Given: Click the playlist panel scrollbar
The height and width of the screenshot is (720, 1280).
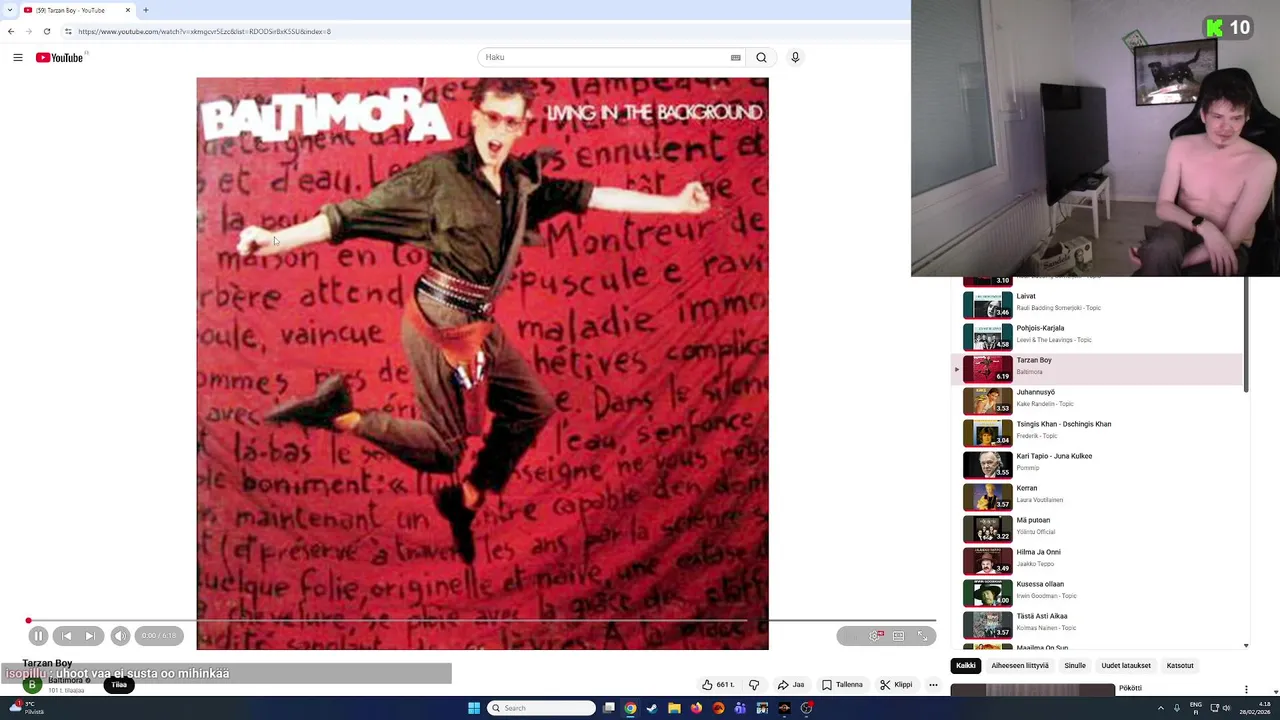Looking at the screenshot, I should tap(1246, 335).
